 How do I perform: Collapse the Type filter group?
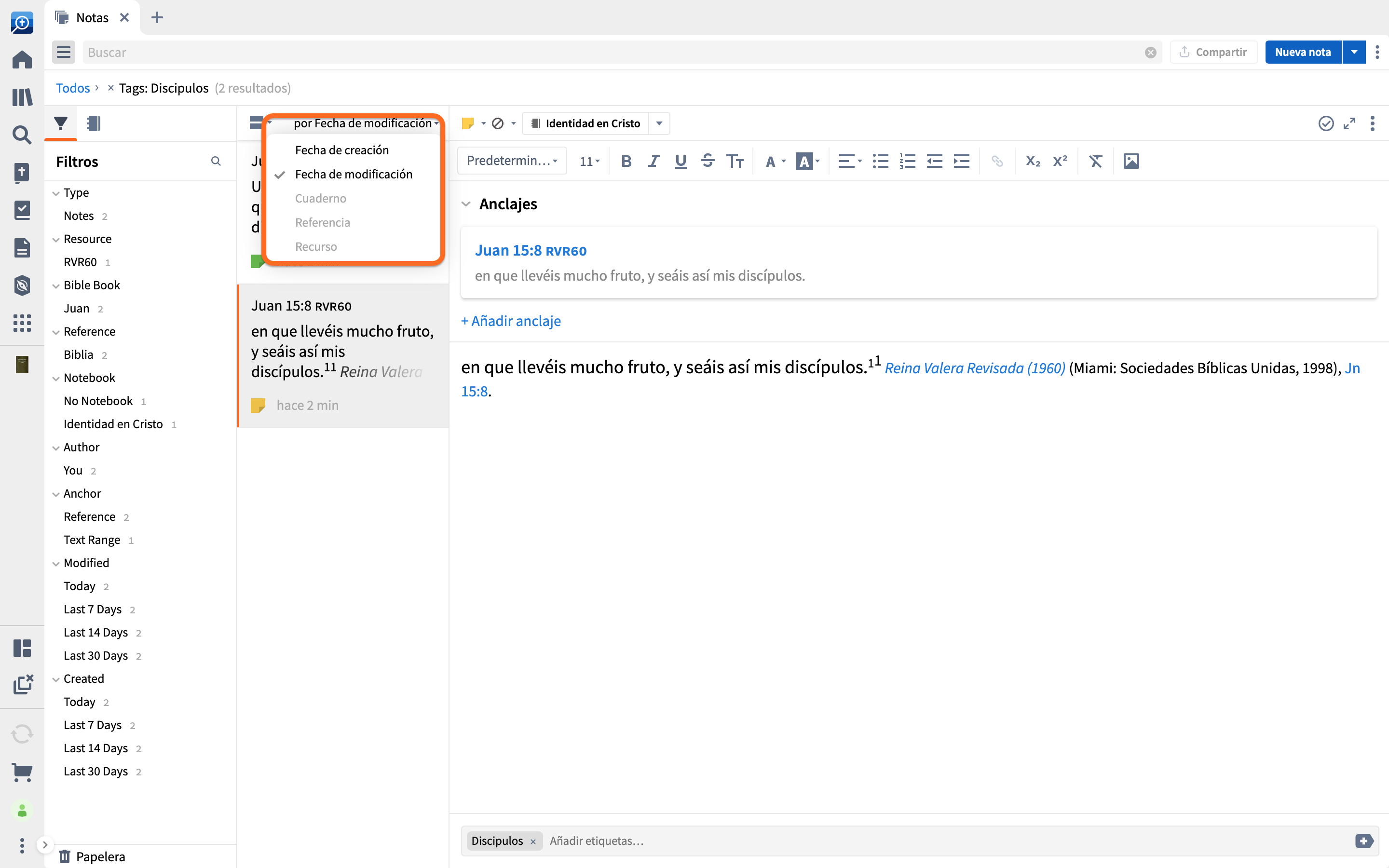point(55,193)
